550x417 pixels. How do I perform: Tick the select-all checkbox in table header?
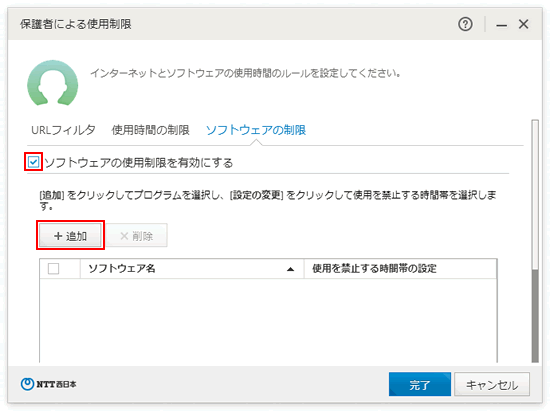click(x=53, y=269)
